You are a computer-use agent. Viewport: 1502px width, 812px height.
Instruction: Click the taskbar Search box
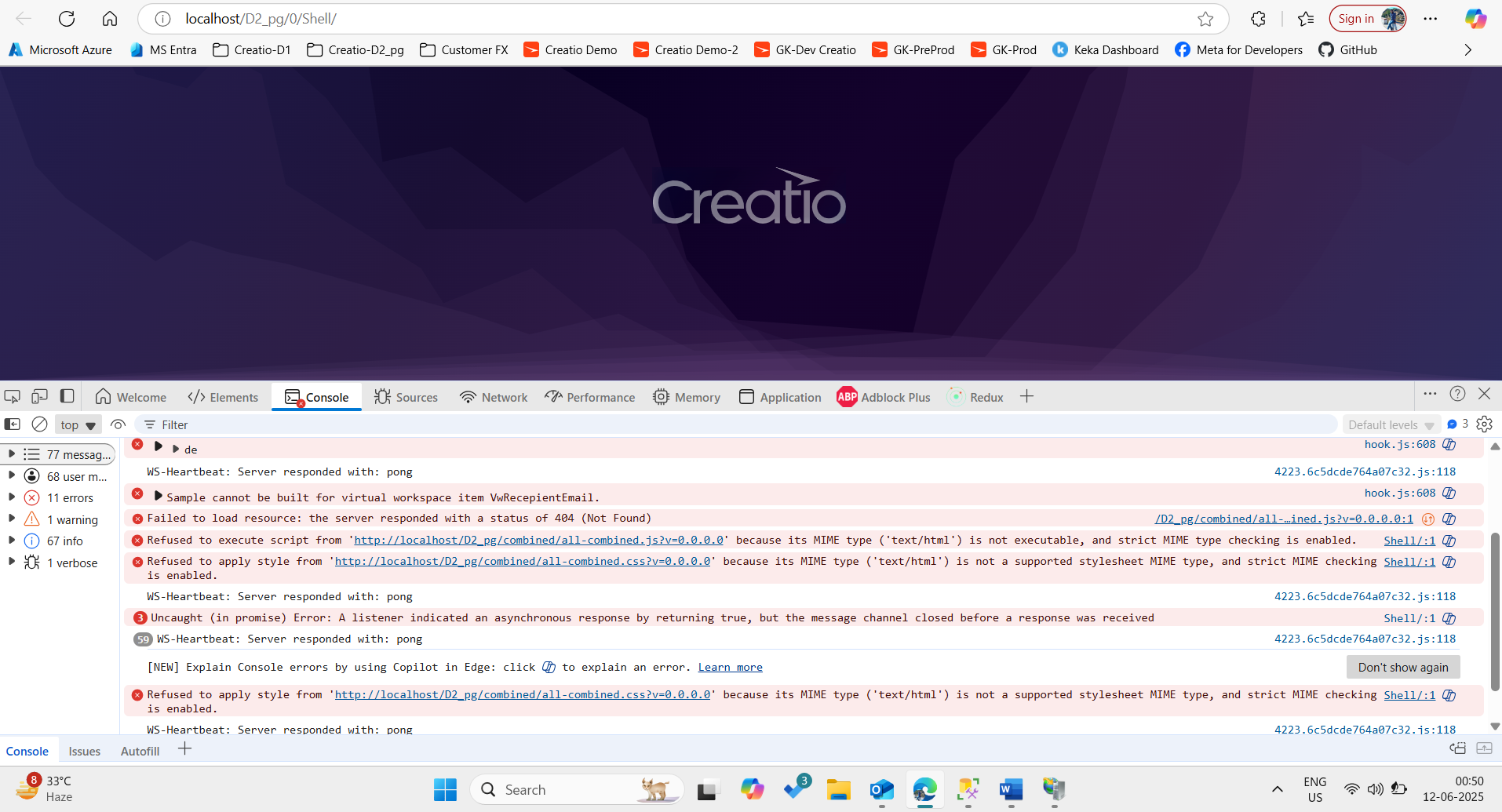tap(577, 790)
